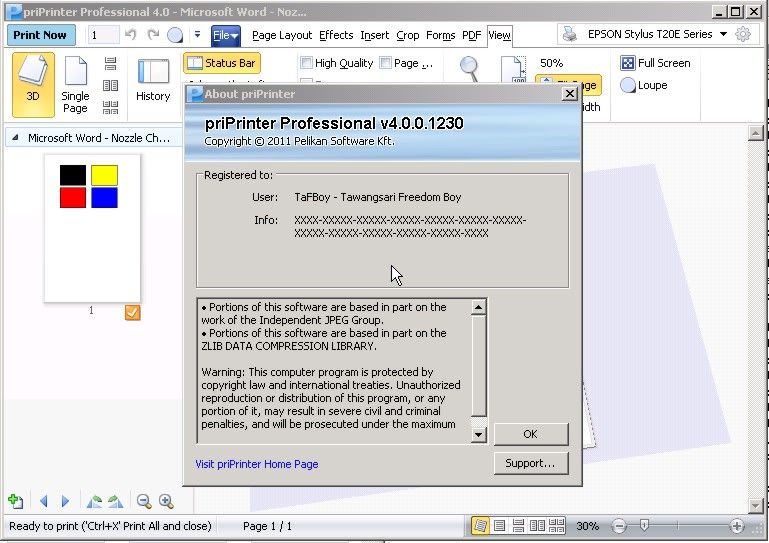Select the 3D view mode
769x543 pixels.
(x=33, y=85)
